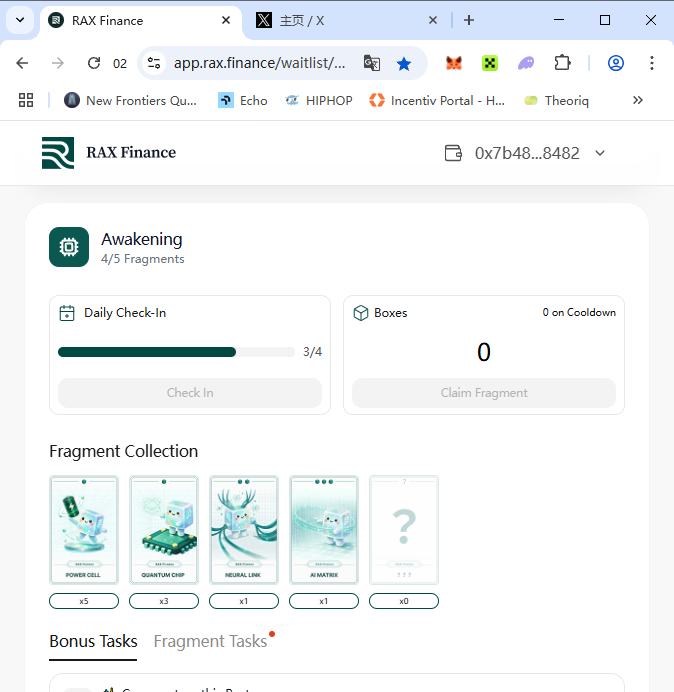674x692 pixels.
Task: Open the Incentiv Portal bookmark
Action: click(x=437, y=101)
